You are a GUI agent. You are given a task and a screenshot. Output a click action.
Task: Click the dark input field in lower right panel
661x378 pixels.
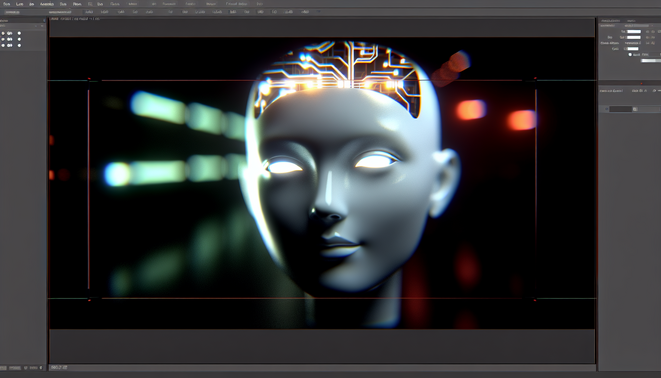tap(621, 109)
